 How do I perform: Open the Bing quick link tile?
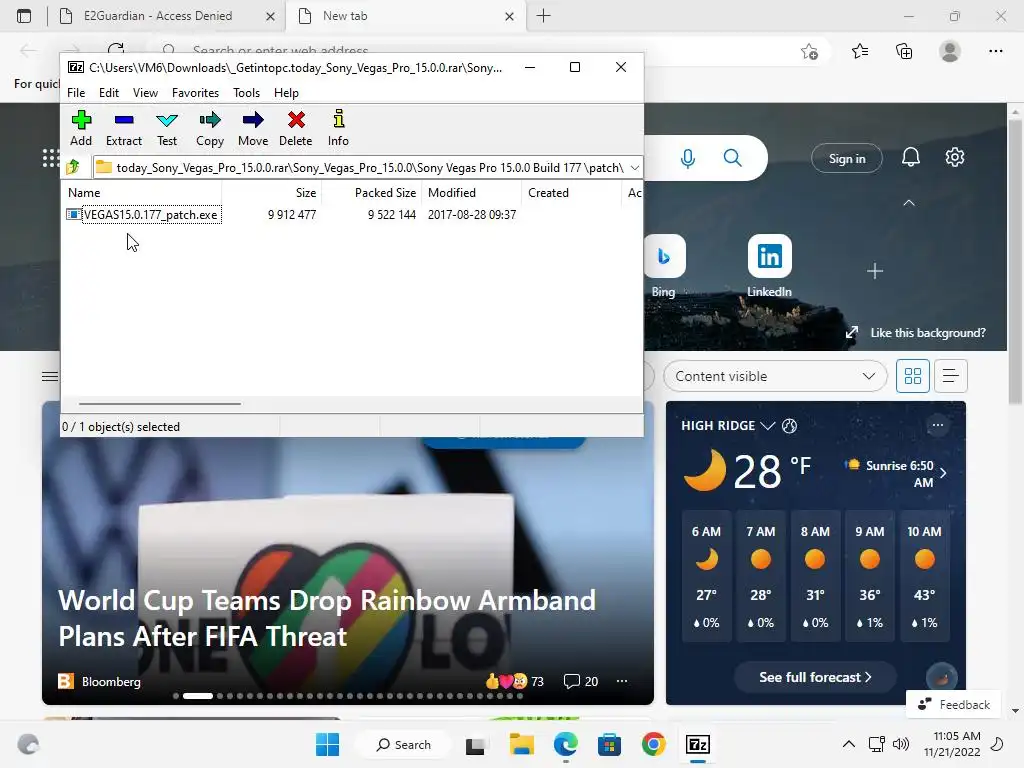[664, 266]
